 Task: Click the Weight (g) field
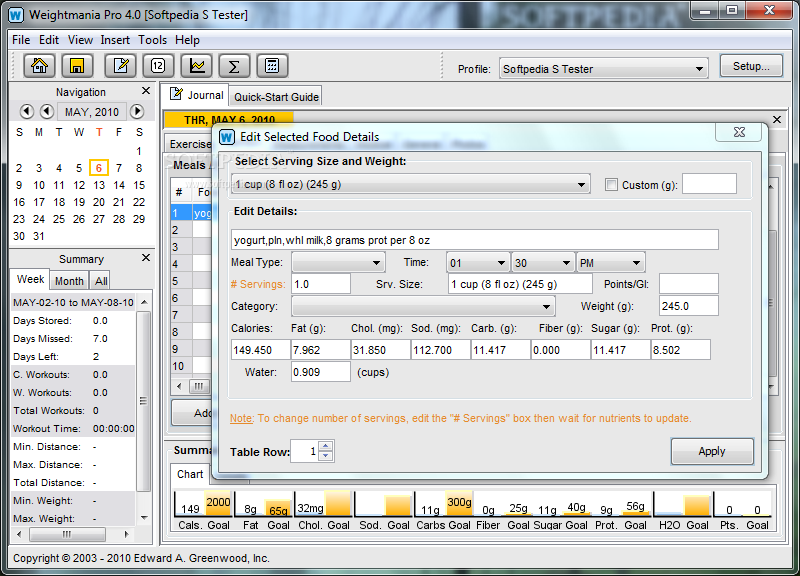pos(688,306)
